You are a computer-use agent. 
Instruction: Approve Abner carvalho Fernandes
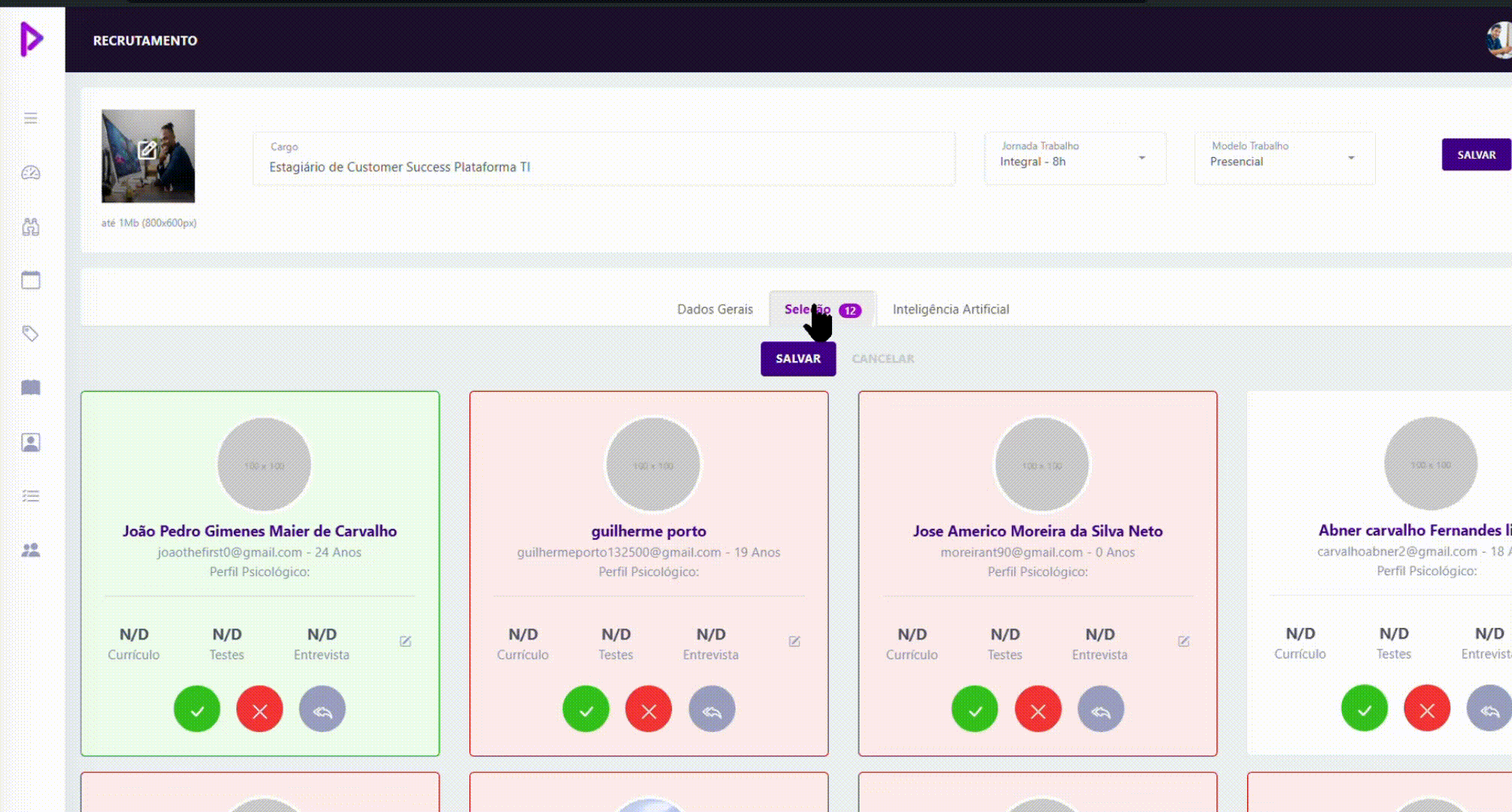click(x=1365, y=708)
